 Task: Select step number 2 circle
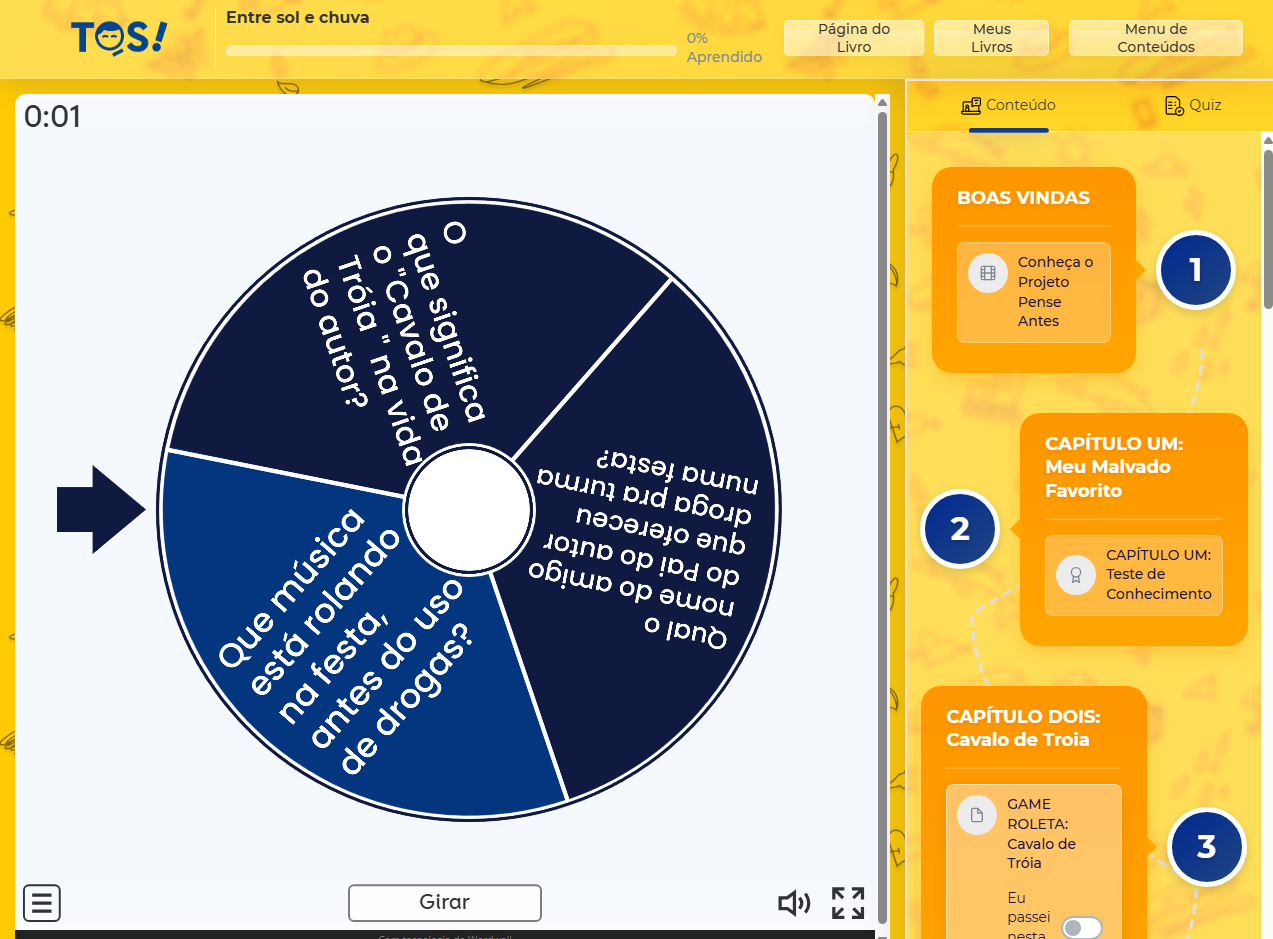pyautogui.click(x=960, y=528)
